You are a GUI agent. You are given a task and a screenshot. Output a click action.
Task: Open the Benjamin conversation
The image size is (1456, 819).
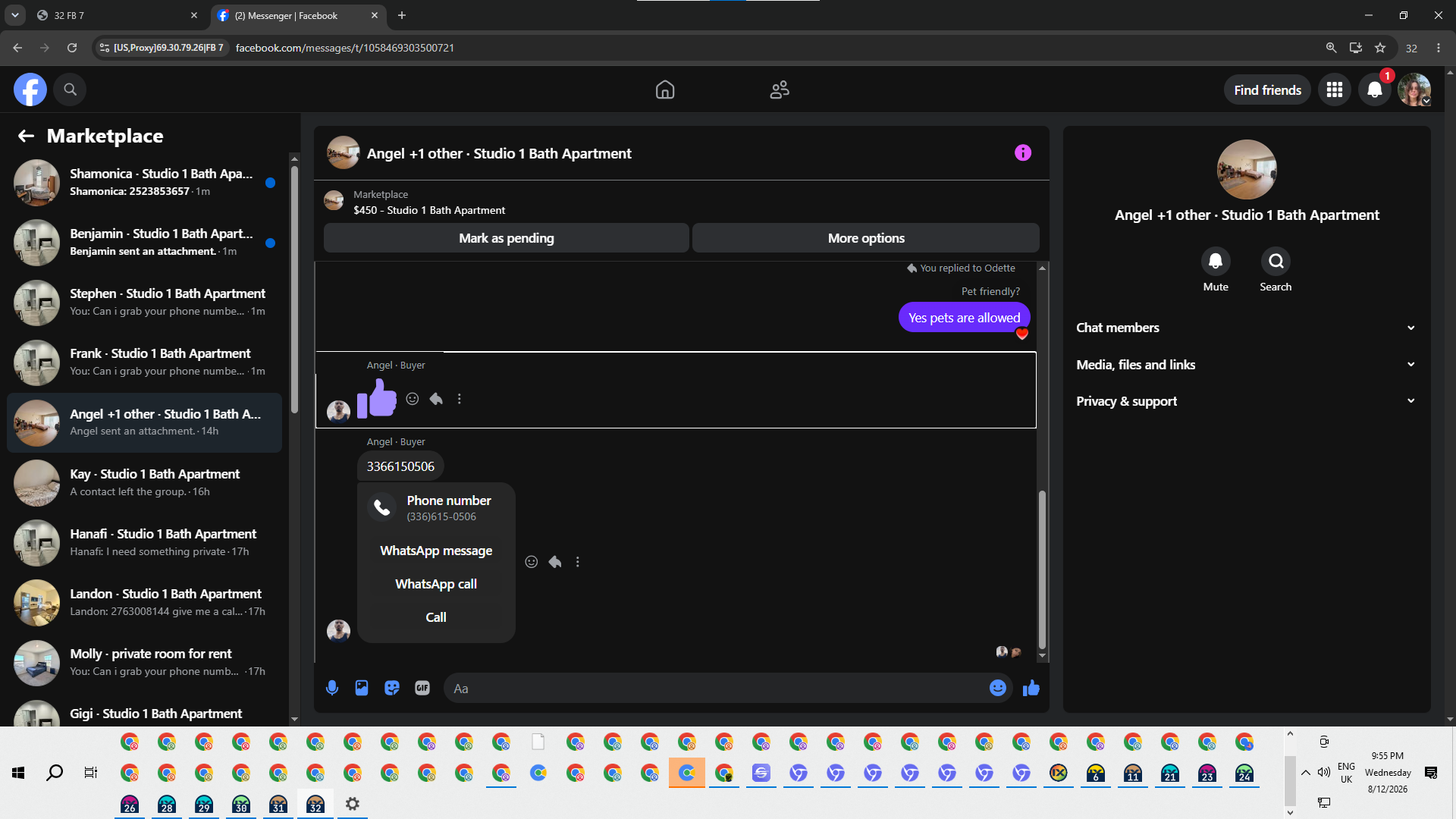tap(144, 243)
